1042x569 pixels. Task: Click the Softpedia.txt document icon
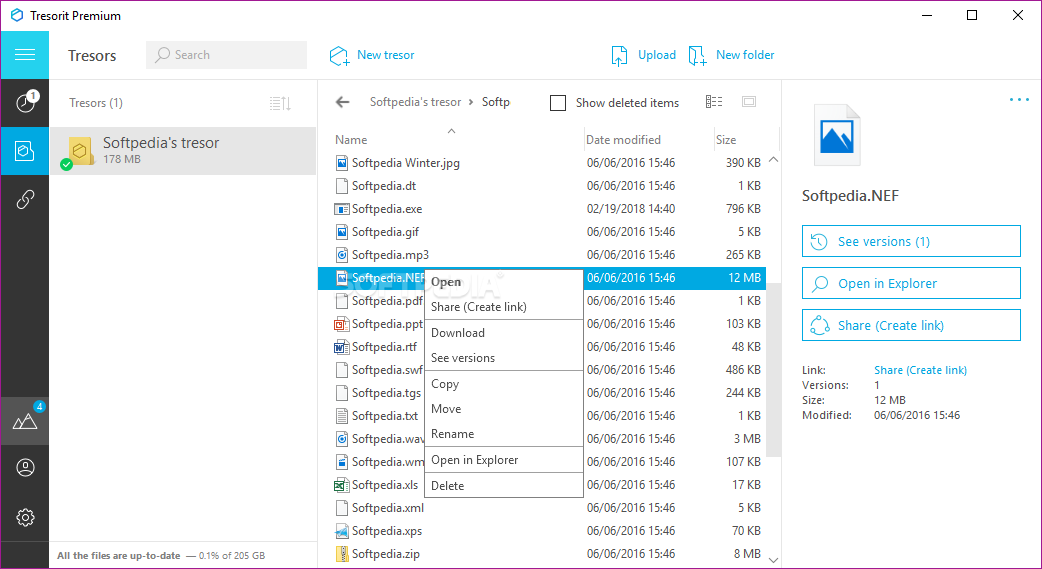click(x=342, y=415)
